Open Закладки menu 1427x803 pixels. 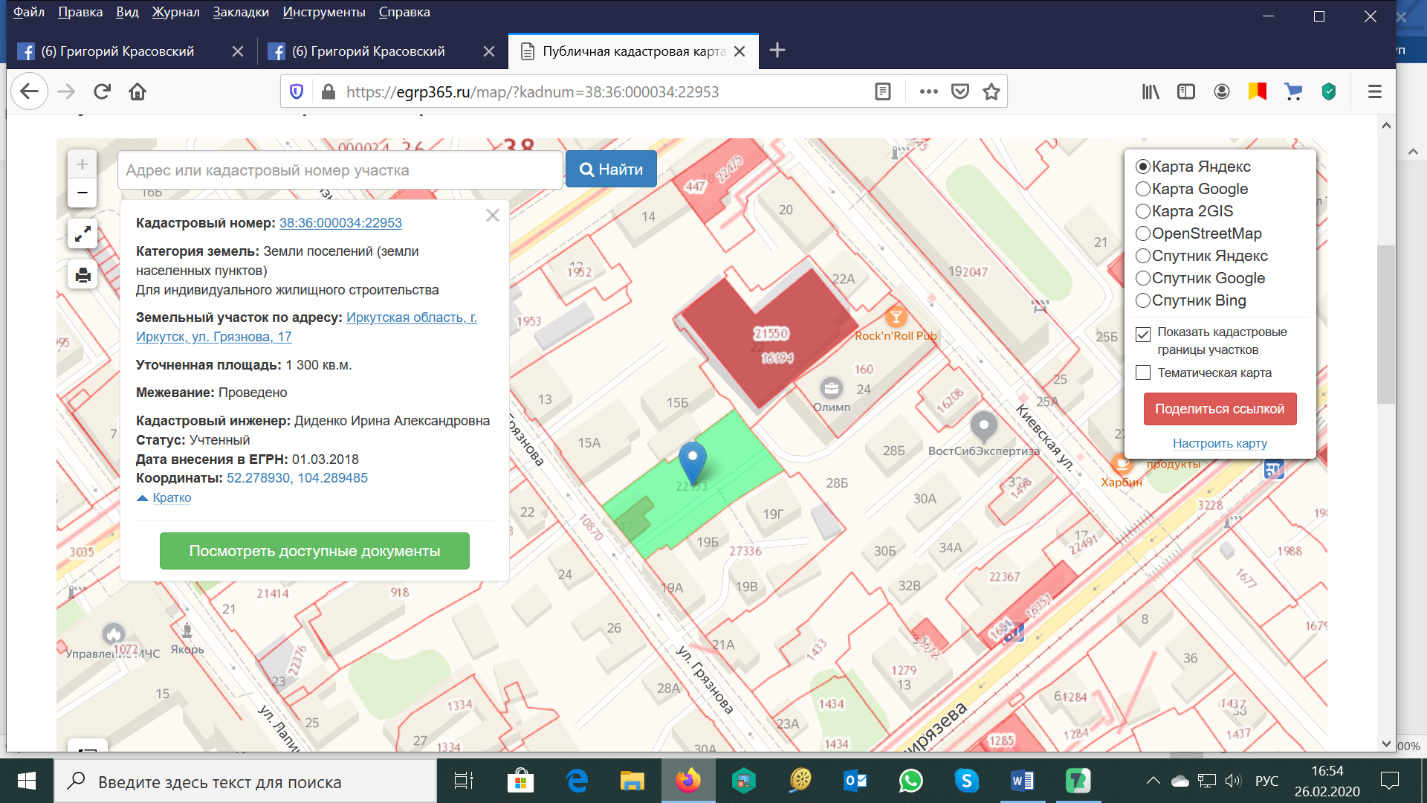(x=241, y=12)
